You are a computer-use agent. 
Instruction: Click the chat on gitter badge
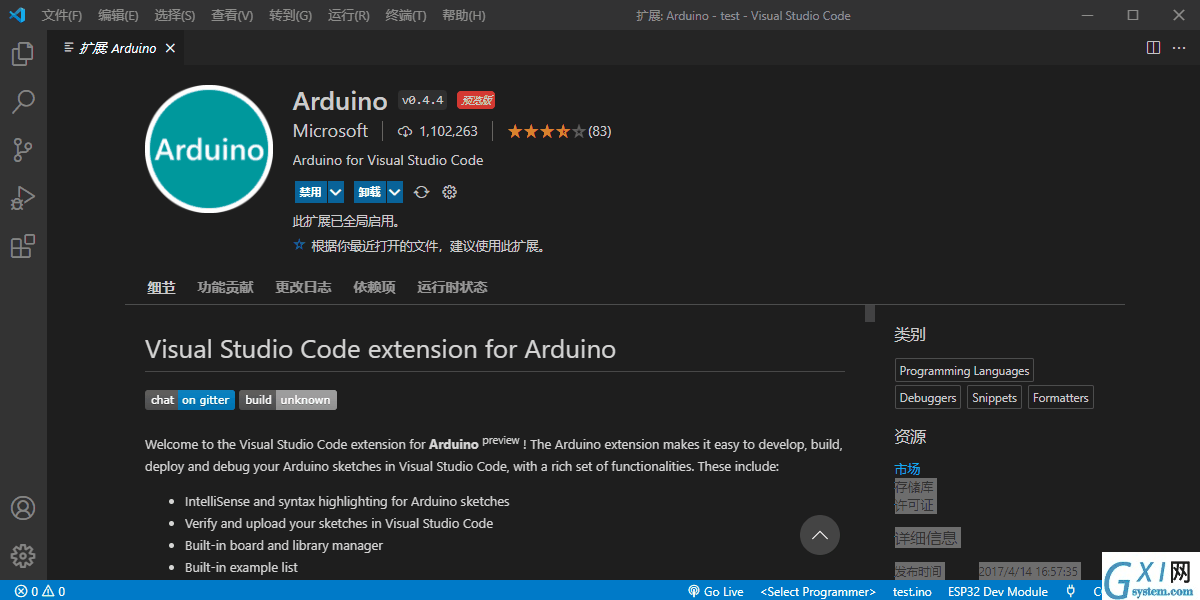(x=190, y=400)
